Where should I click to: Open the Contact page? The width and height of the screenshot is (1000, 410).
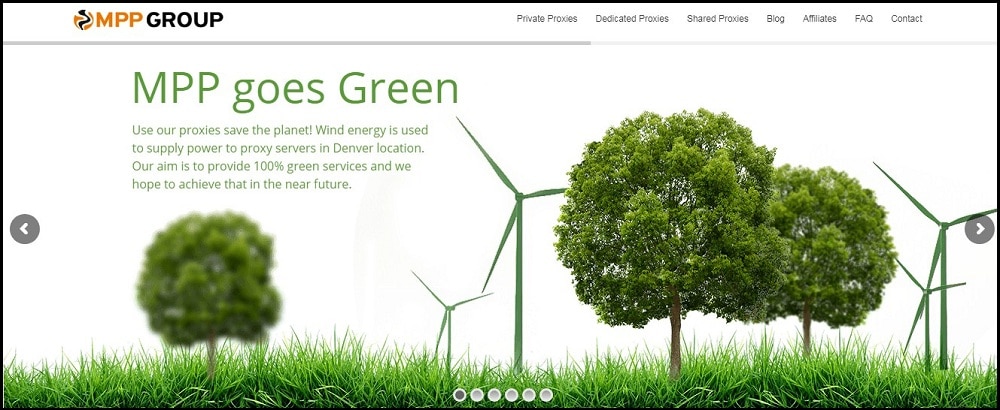click(906, 19)
